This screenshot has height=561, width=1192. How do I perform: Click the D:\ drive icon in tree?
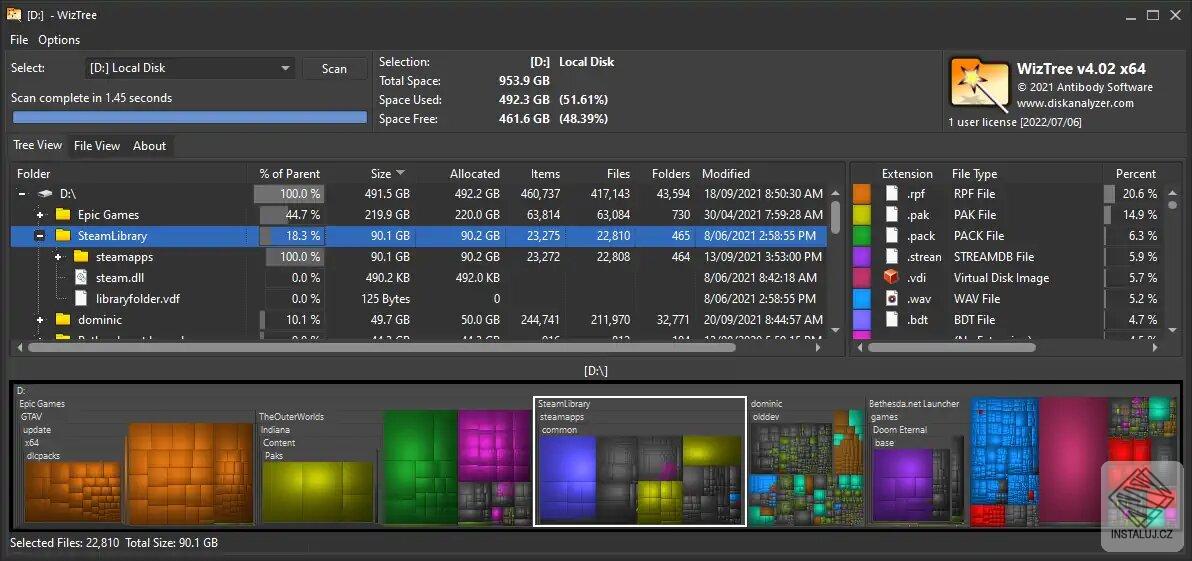[x=46, y=194]
